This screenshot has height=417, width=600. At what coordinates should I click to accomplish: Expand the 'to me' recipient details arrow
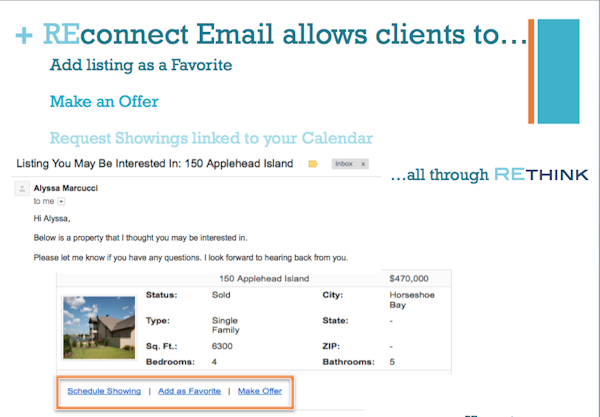point(61,202)
